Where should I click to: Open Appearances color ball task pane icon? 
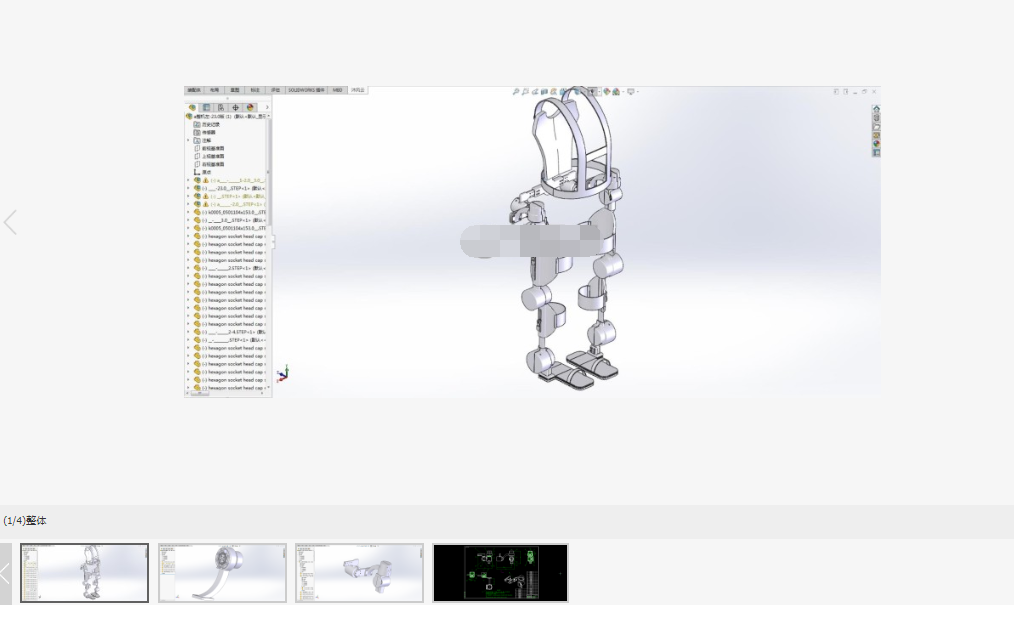click(876, 144)
